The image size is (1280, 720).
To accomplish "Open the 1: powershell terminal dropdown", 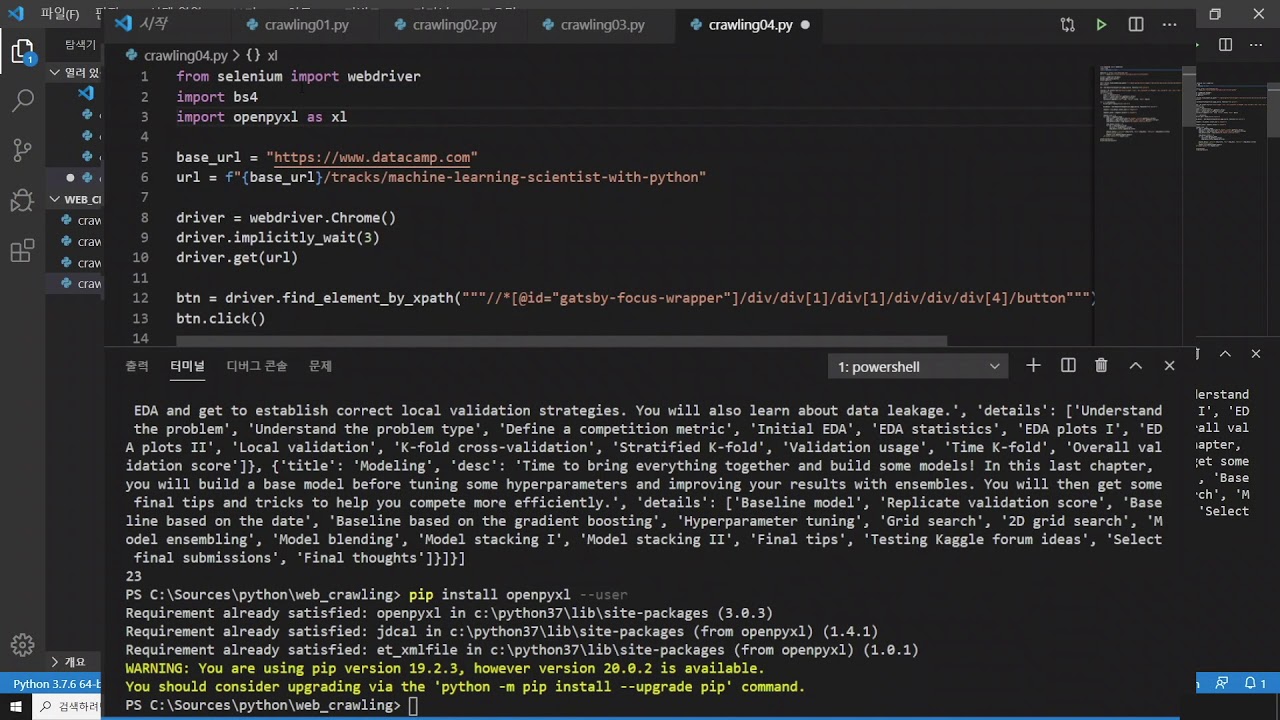I will pos(918,367).
